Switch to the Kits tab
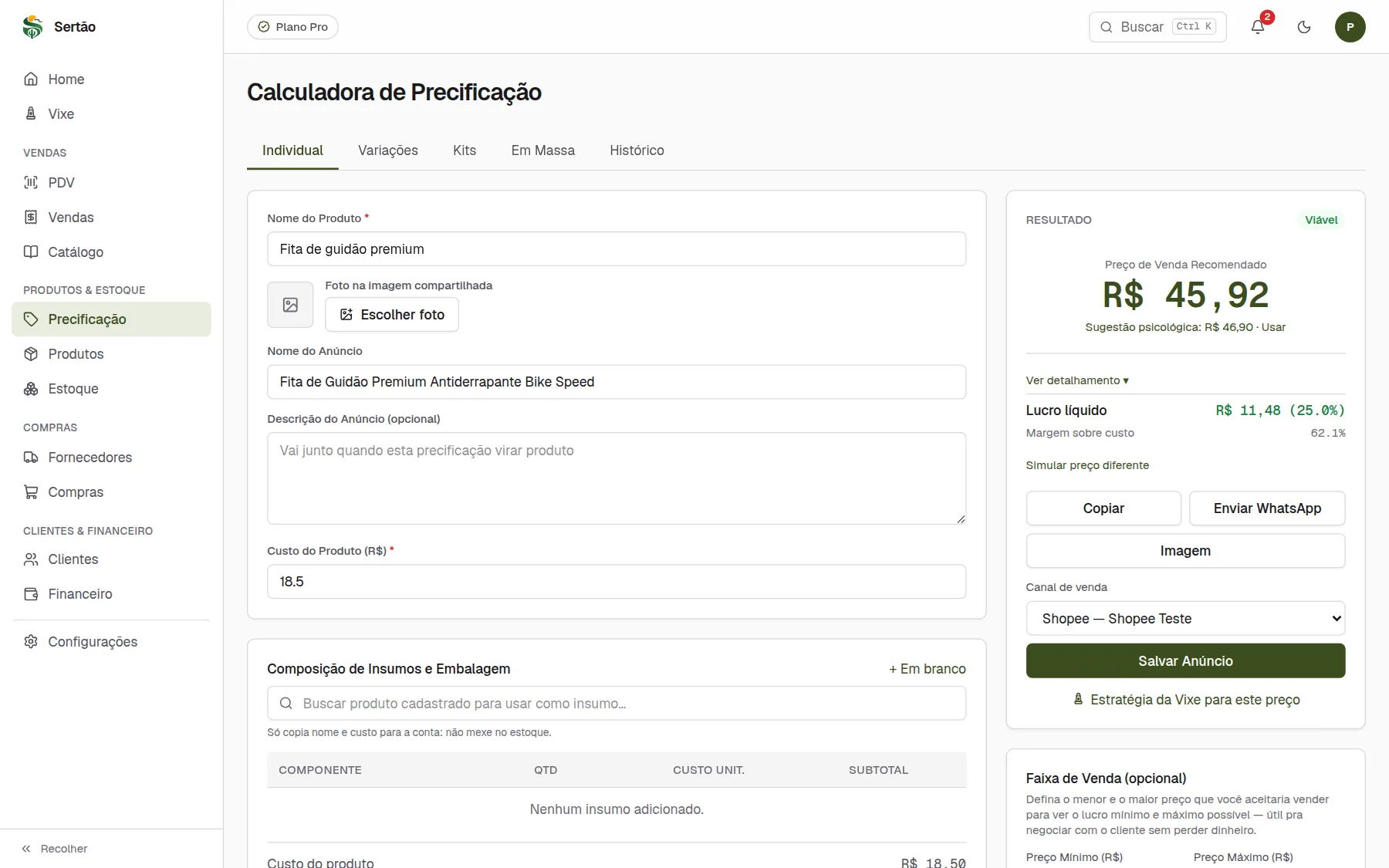Image resolution: width=1389 pixels, height=868 pixels. (x=465, y=150)
